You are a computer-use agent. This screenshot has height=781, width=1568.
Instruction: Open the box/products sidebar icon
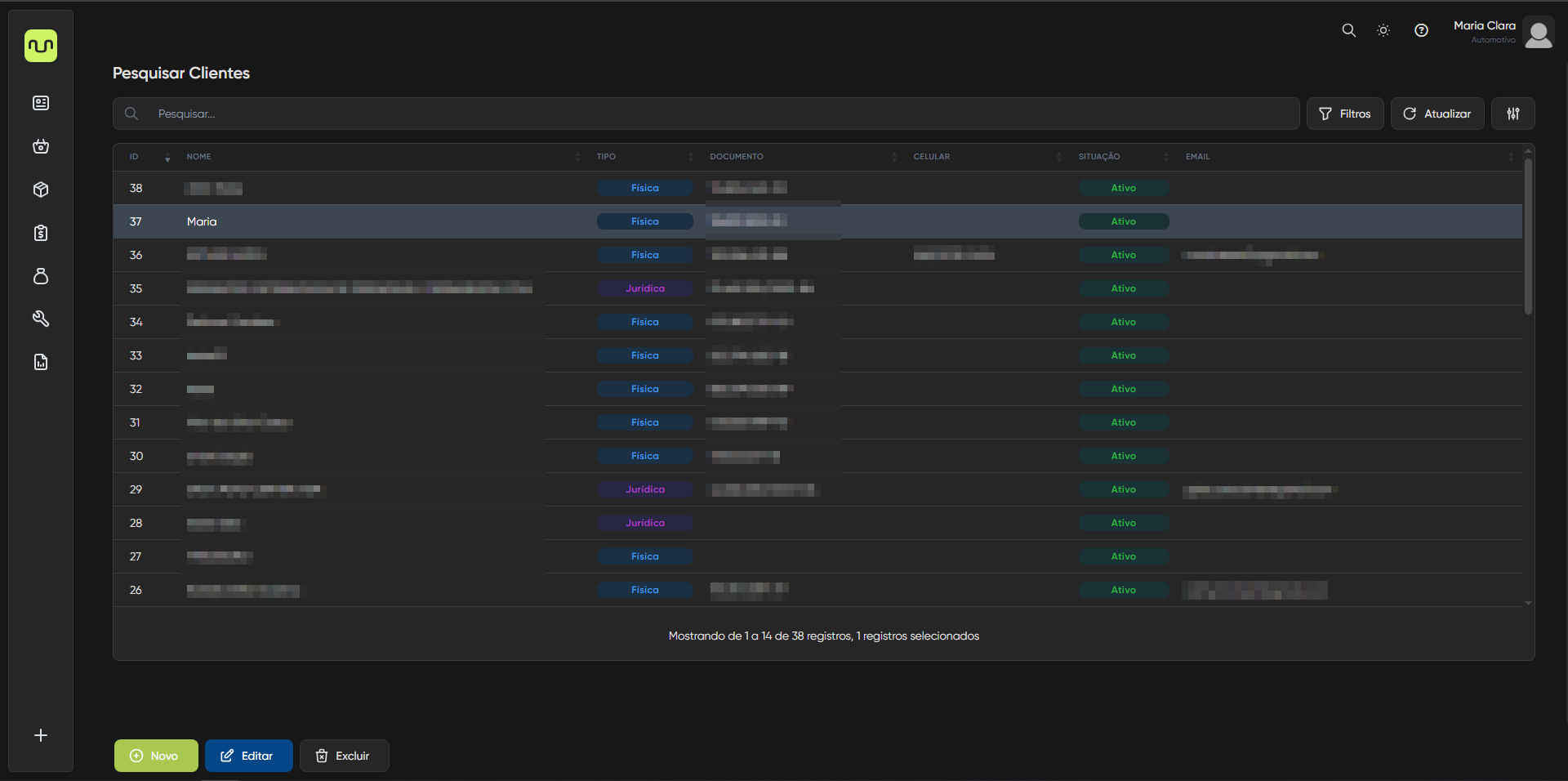41,190
